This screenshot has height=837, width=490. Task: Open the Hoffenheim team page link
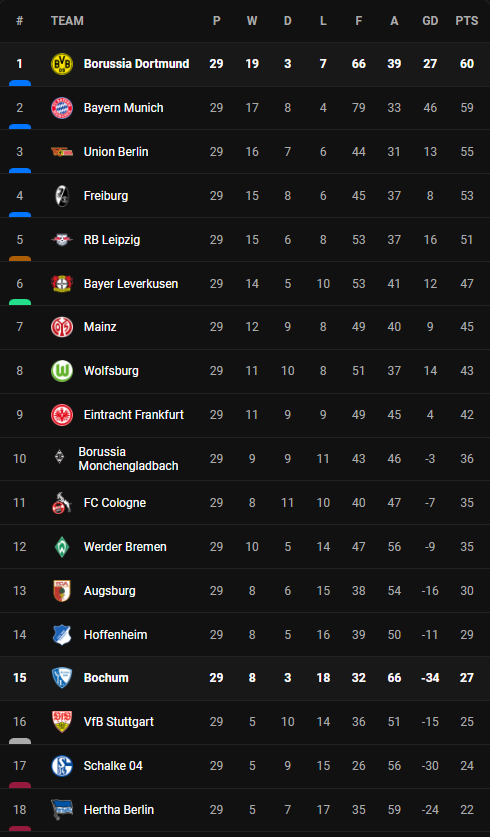pos(115,635)
